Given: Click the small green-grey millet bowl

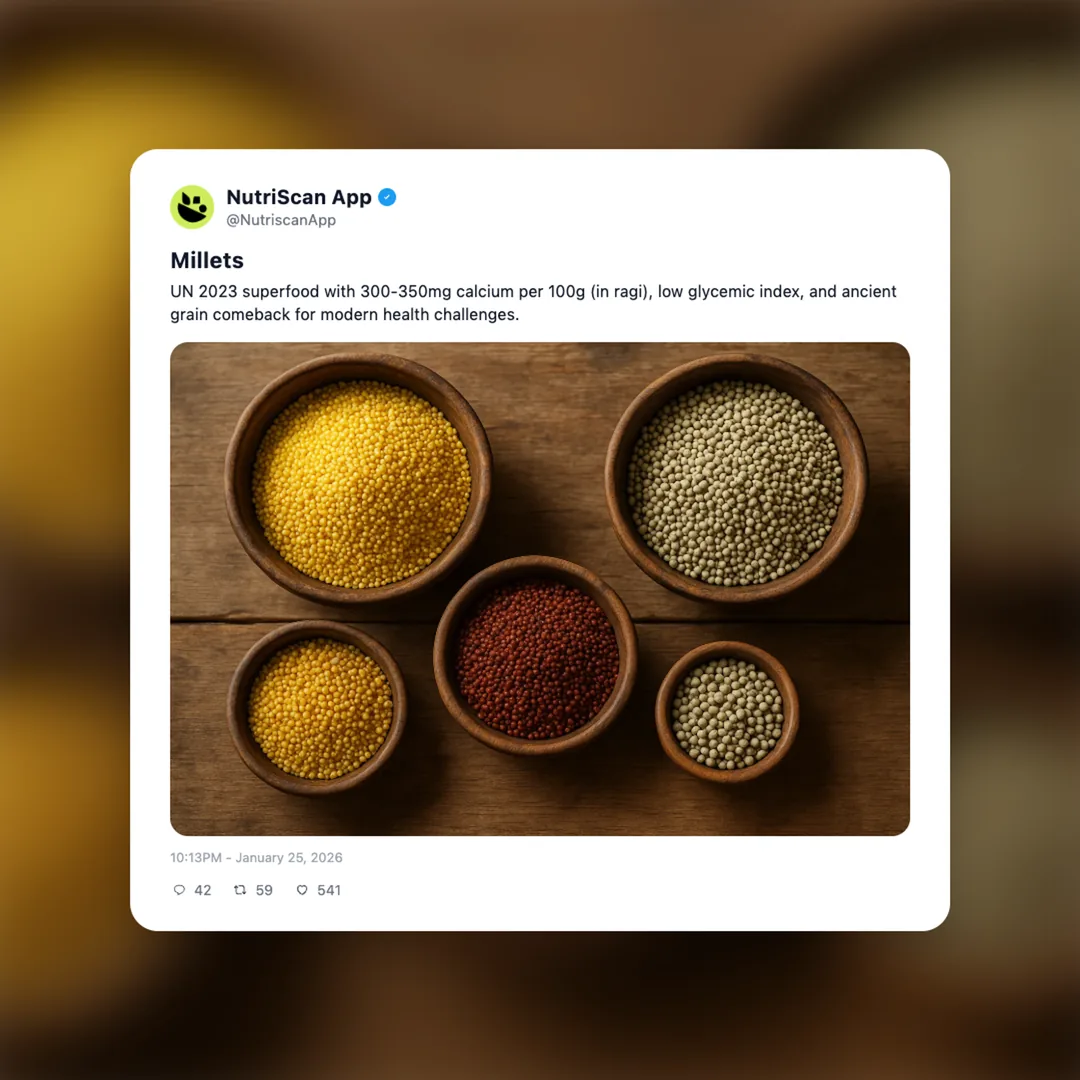Looking at the screenshot, I should pos(727,712).
